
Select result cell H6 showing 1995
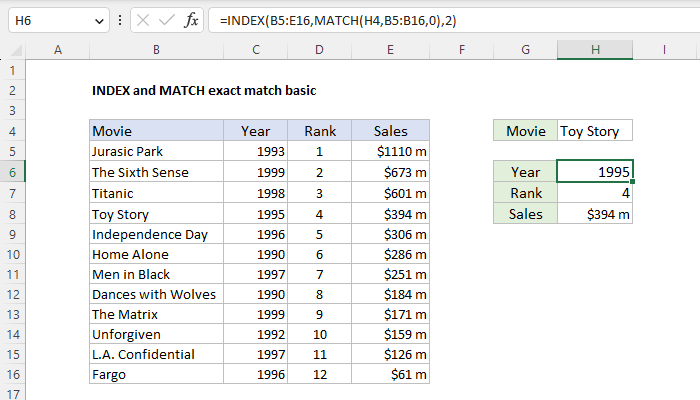click(595, 171)
